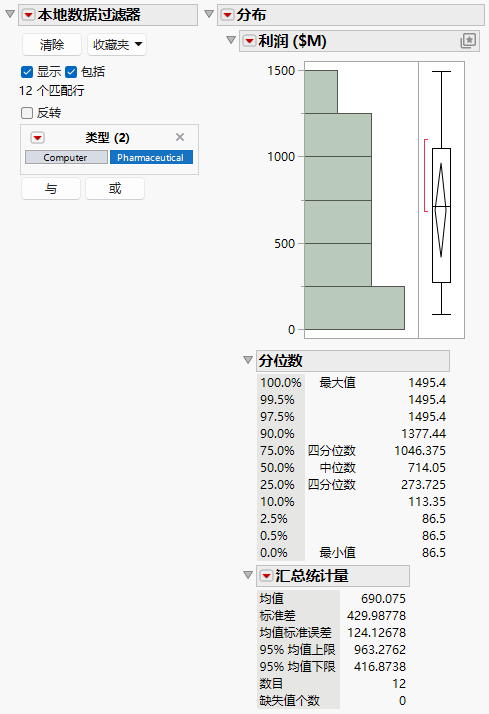This screenshot has height=714, width=489.
Task: Enable the 反转 checkbox
Action: [x=27, y=112]
